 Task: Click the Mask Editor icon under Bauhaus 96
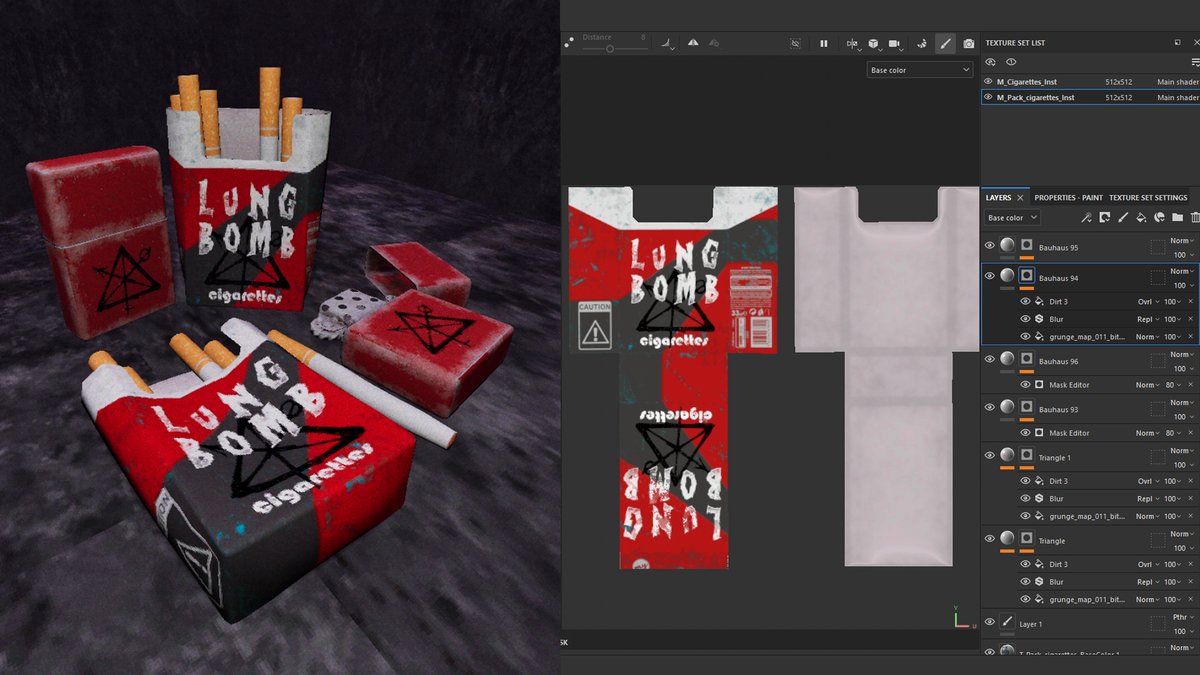click(x=1040, y=384)
